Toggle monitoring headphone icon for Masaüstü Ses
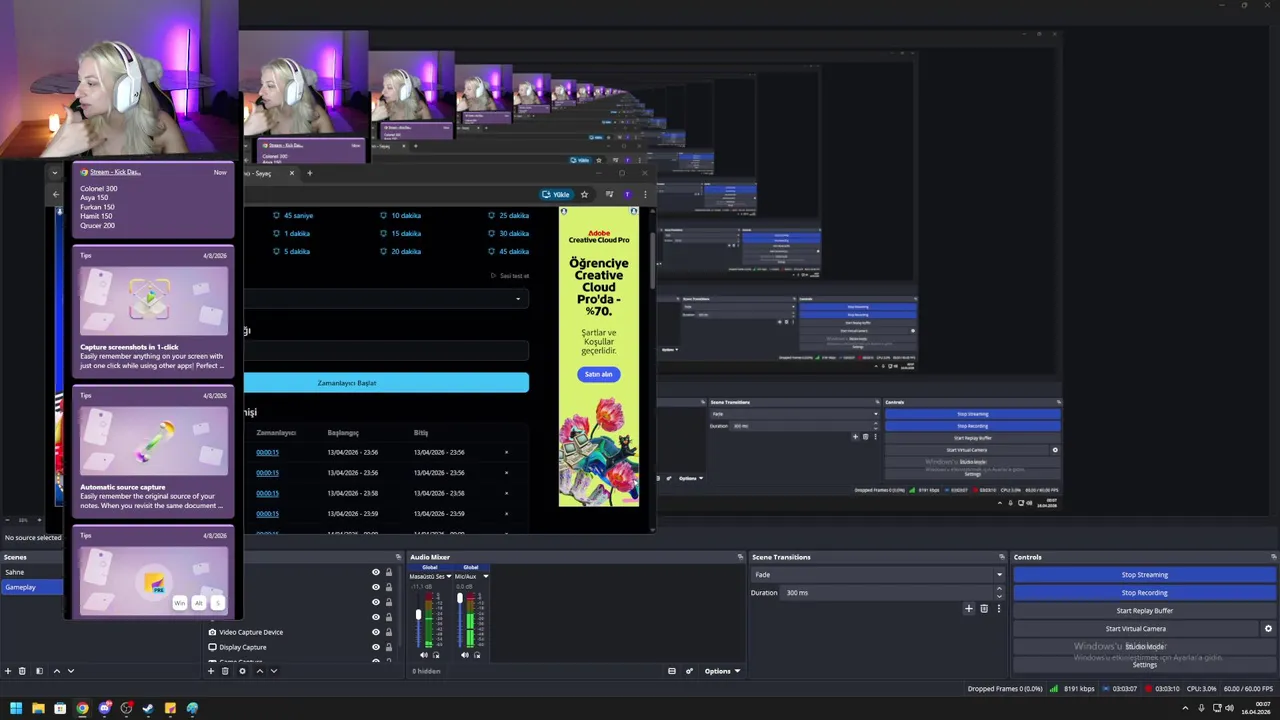1280x720 pixels. (436, 655)
